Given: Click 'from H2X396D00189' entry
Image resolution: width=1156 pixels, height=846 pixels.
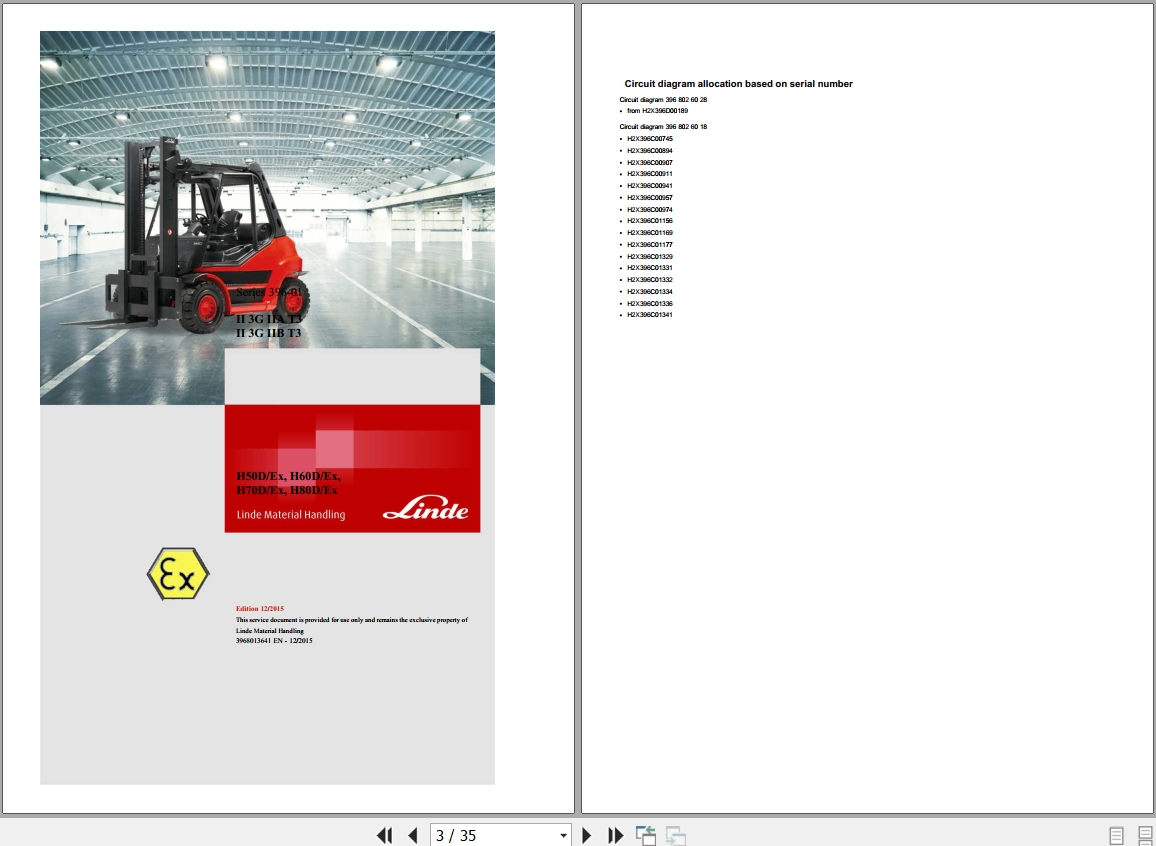Looking at the screenshot, I should coord(657,111).
